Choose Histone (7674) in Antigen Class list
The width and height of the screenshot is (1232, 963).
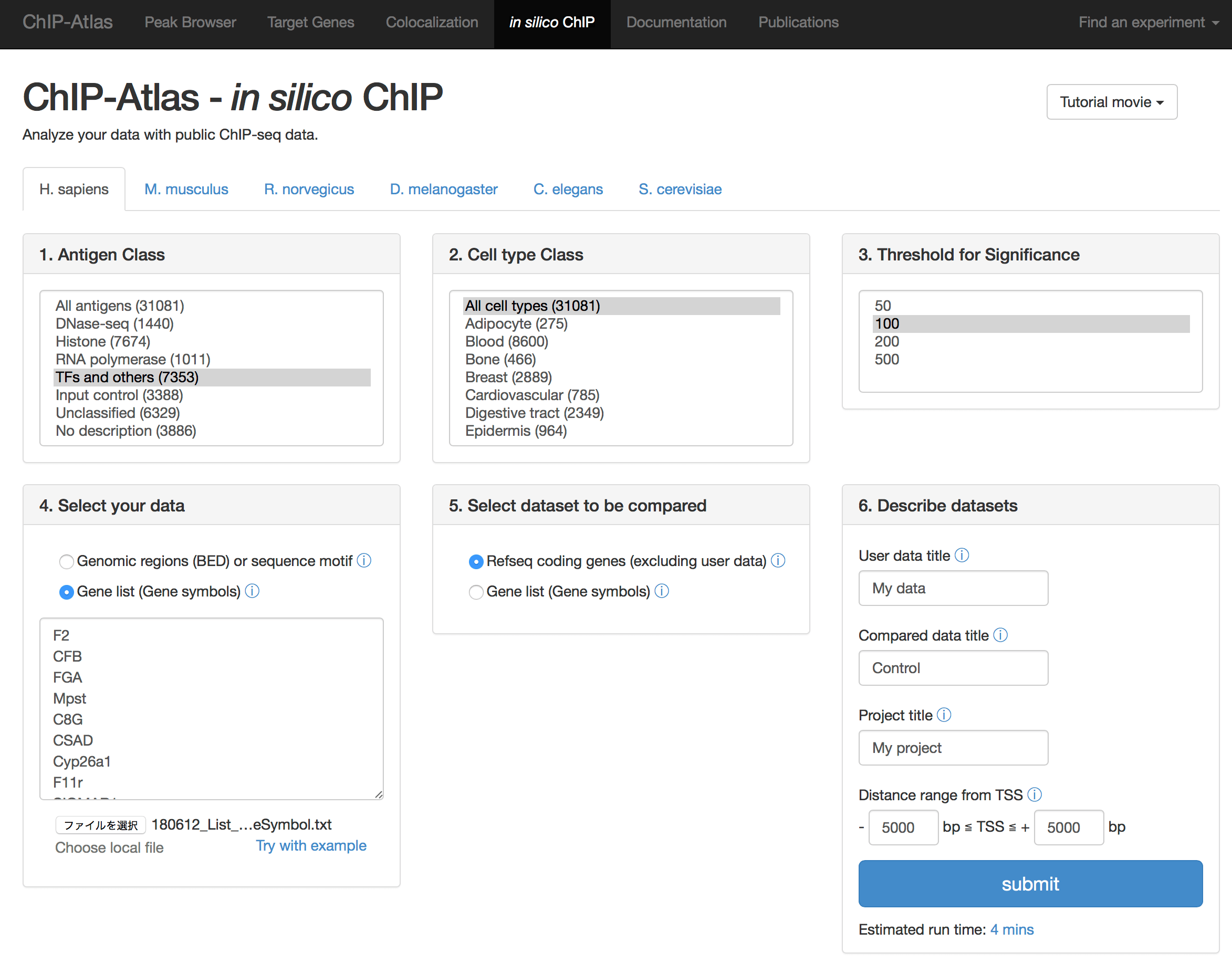click(103, 341)
